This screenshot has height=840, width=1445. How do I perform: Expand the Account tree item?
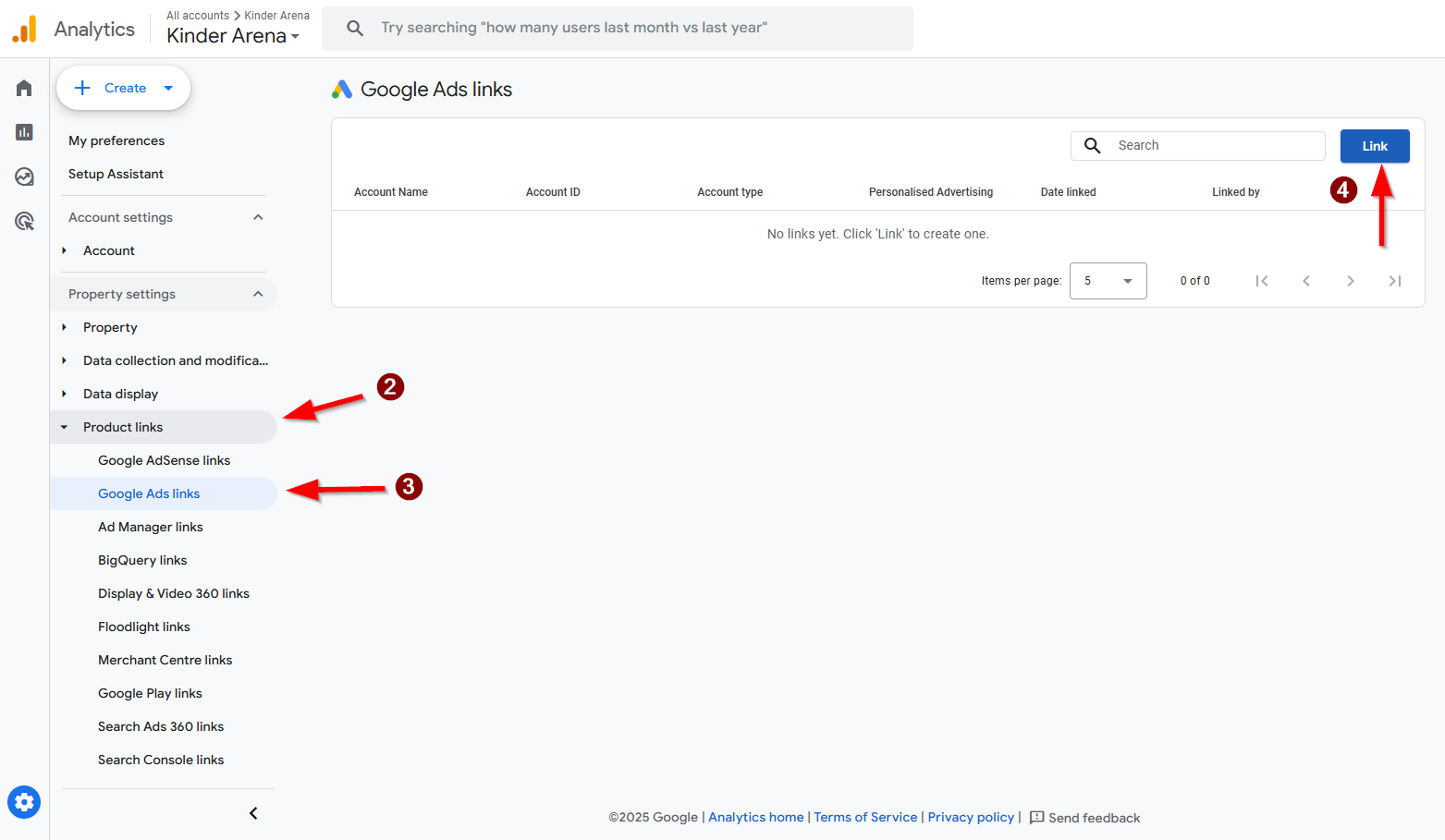coord(64,250)
